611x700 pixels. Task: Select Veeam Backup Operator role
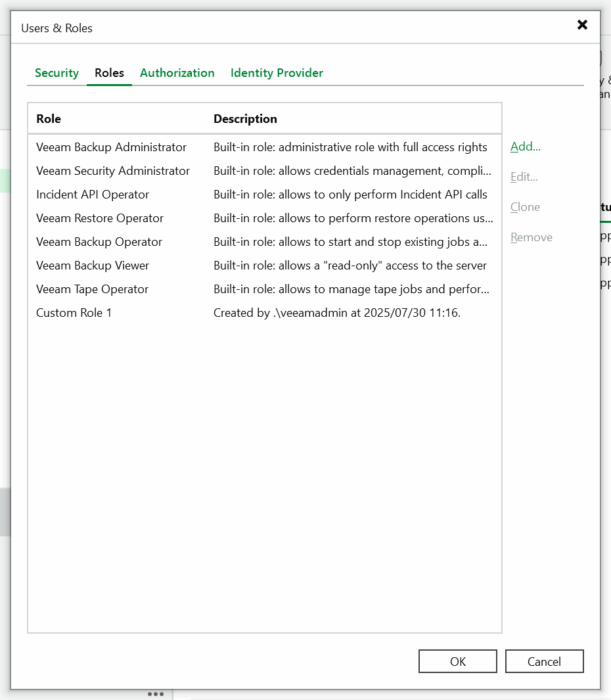265,242
